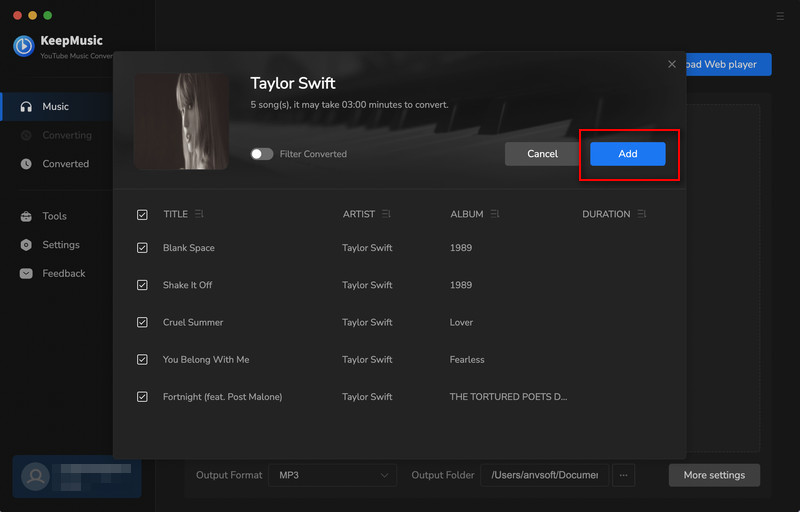Image resolution: width=800 pixels, height=512 pixels.
Task: Sort by ALBUM using sort icon
Action: (494, 214)
